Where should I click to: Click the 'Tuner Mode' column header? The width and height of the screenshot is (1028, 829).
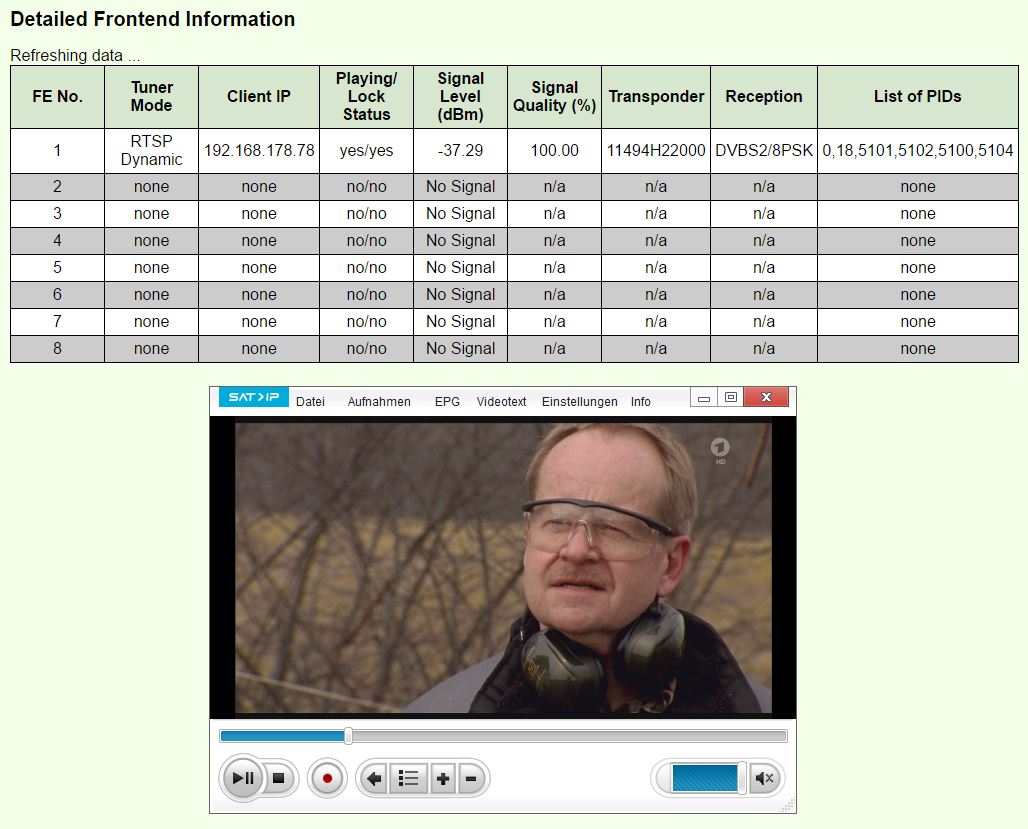point(151,96)
